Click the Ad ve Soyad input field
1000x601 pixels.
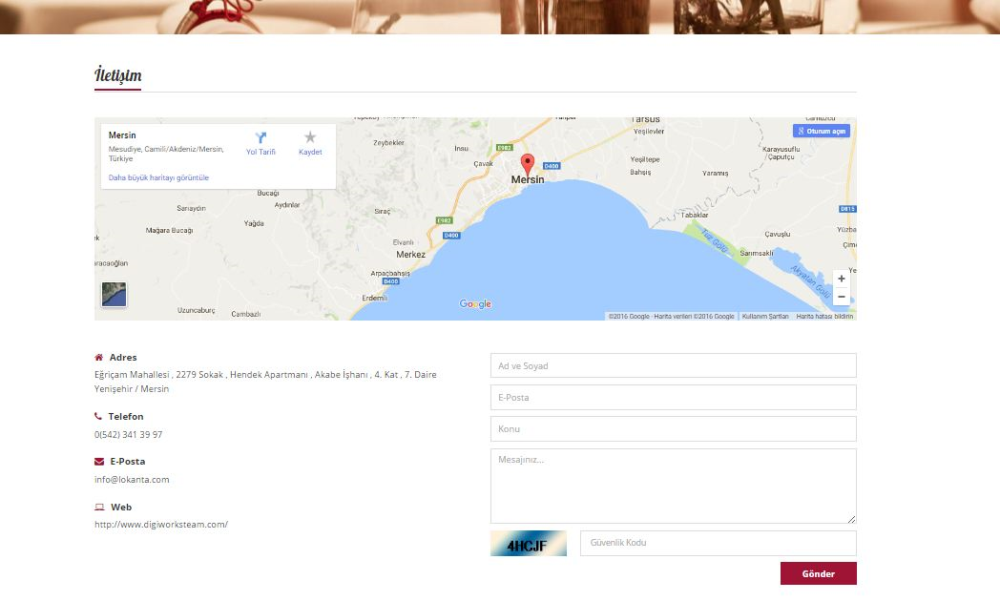point(673,366)
